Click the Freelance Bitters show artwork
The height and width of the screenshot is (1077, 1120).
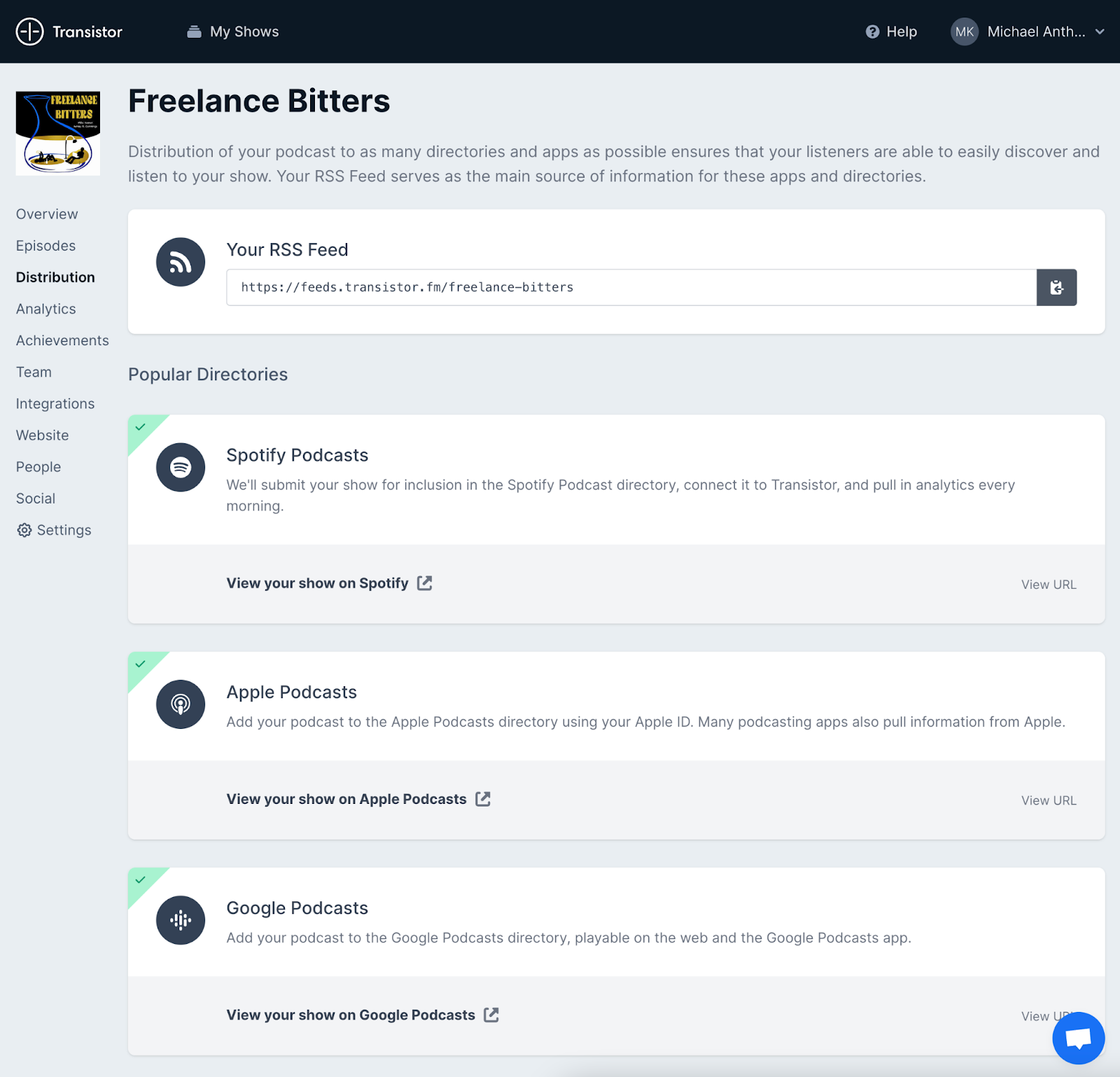pyautogui.click(x=58, y=133)
